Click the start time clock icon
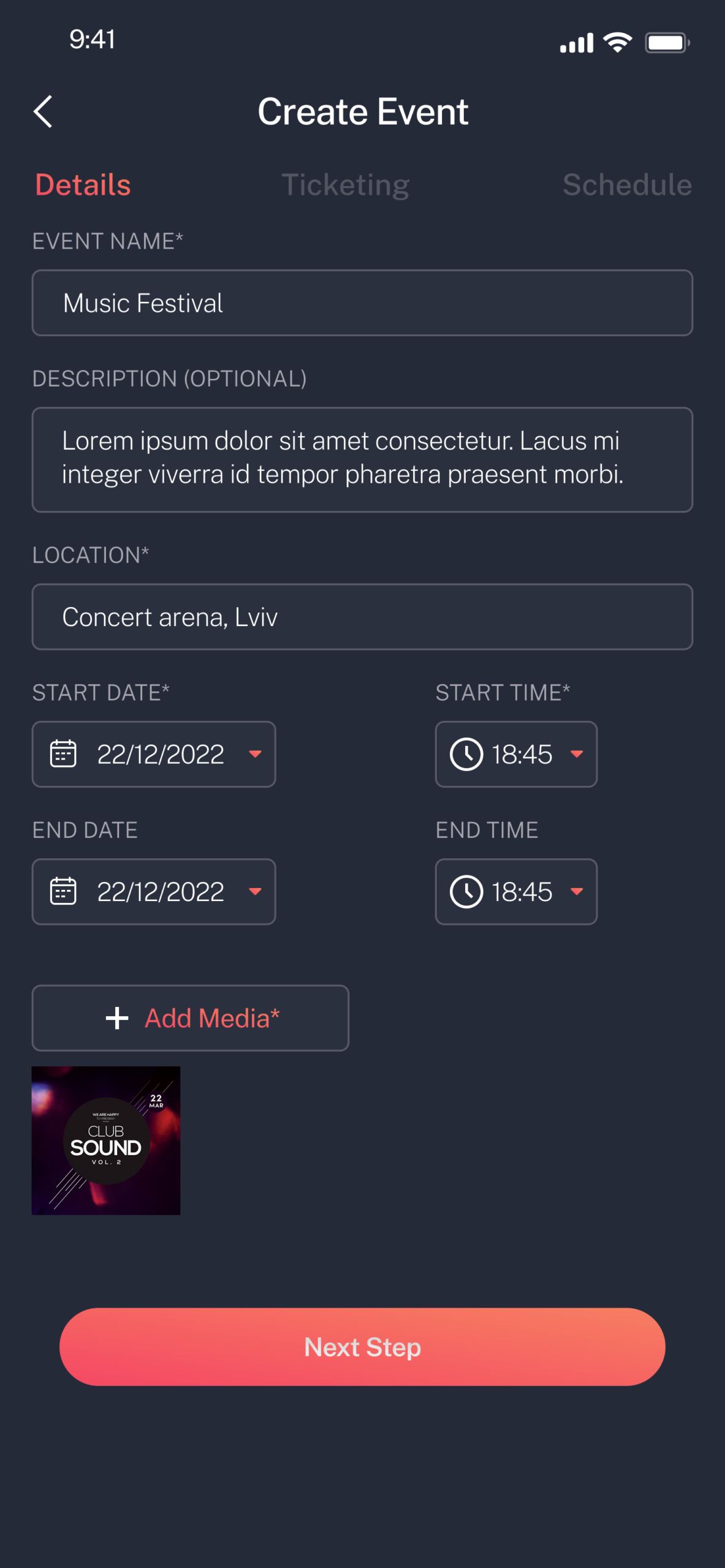 466,754
